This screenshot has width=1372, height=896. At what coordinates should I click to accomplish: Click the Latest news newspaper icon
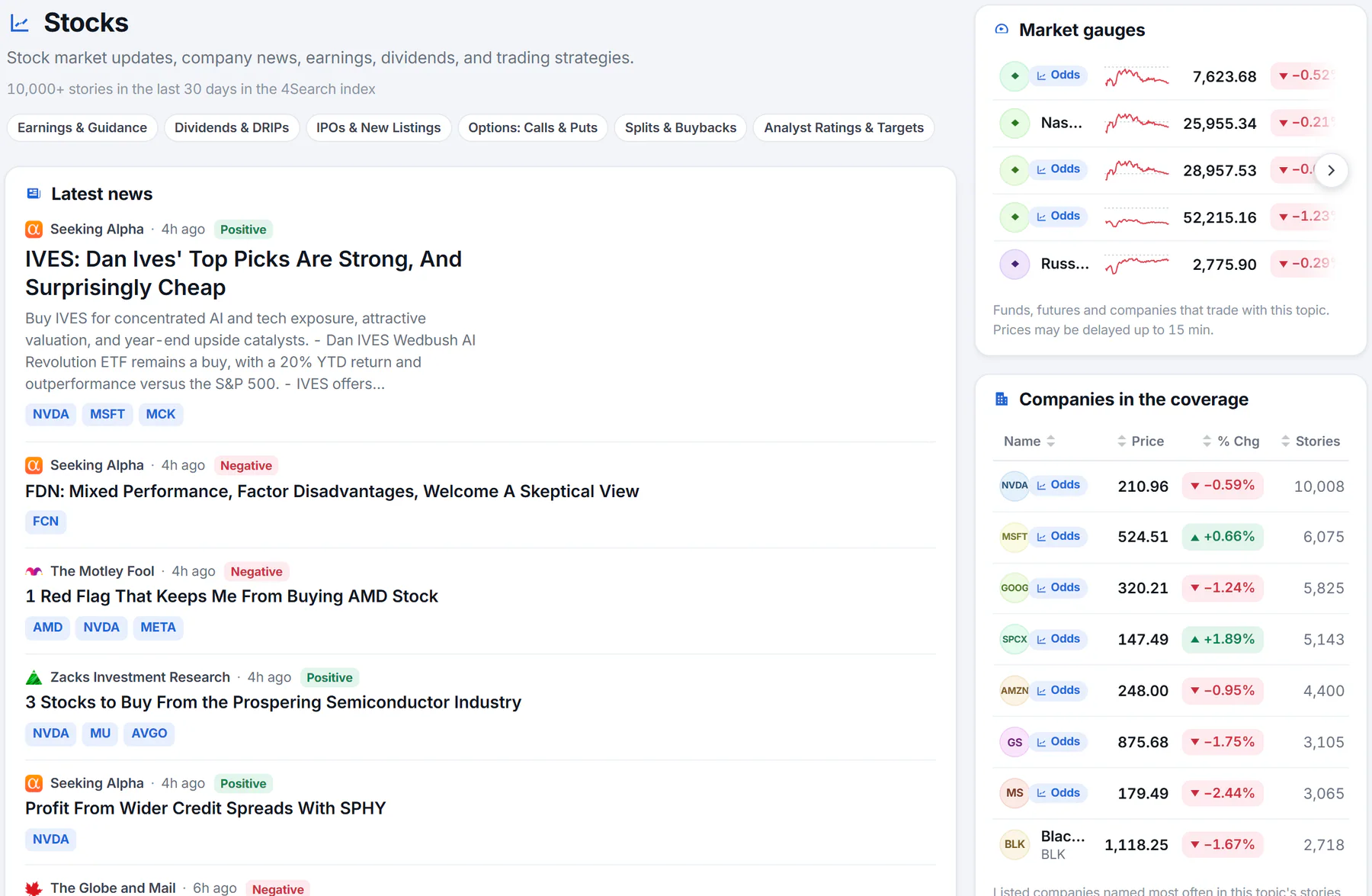pos(34,194)
